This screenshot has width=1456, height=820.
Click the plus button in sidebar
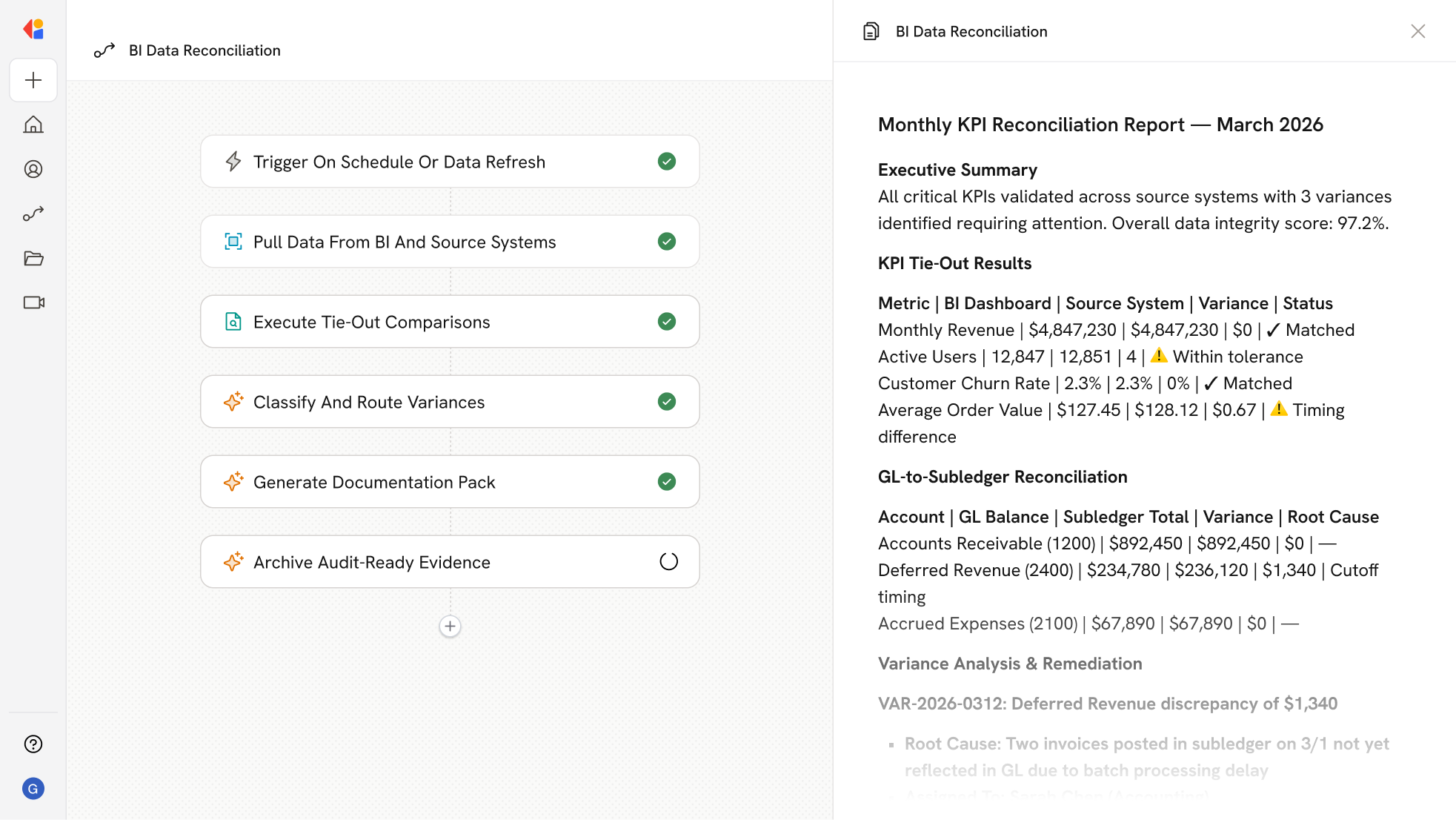(33, 80)
